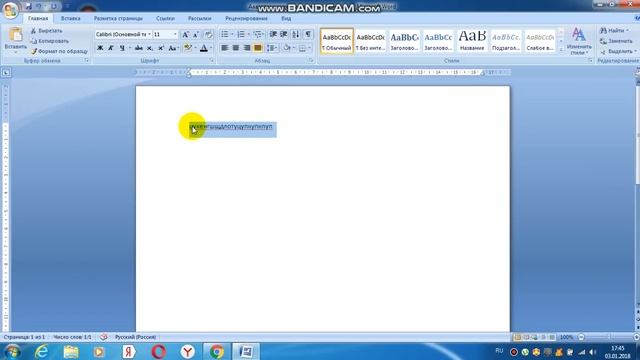Image resolution: width=640 pixels, height=360 pixels.
Task: Toggle superscript formatting
Action: pyautogui.click(x=161, y=48)
